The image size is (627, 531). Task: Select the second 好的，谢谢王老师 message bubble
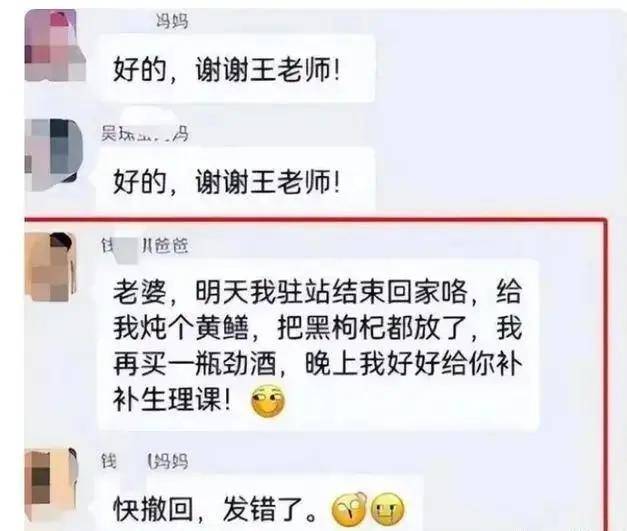pos(236,179)
